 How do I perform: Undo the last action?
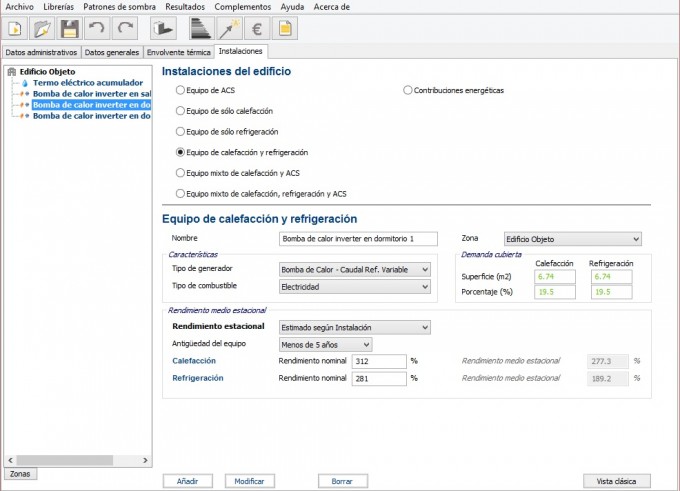pyautogui.click(x=97, y=29)
